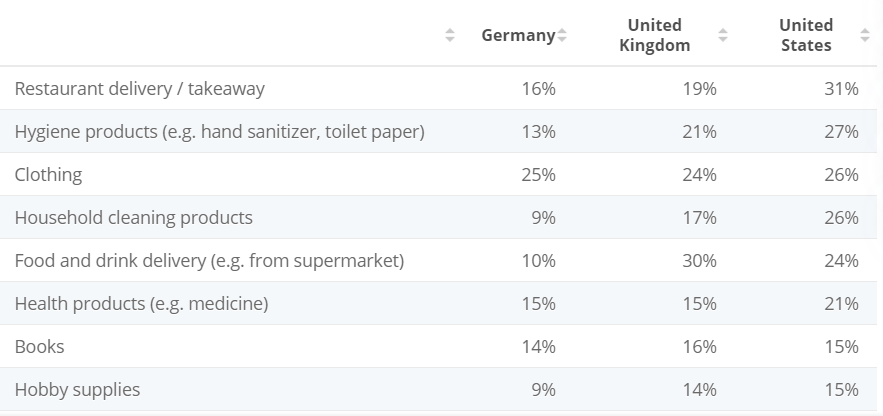Click Germany's 14% Books value
The height and width of the screenshot is (416, 883).
coord(538,347)
